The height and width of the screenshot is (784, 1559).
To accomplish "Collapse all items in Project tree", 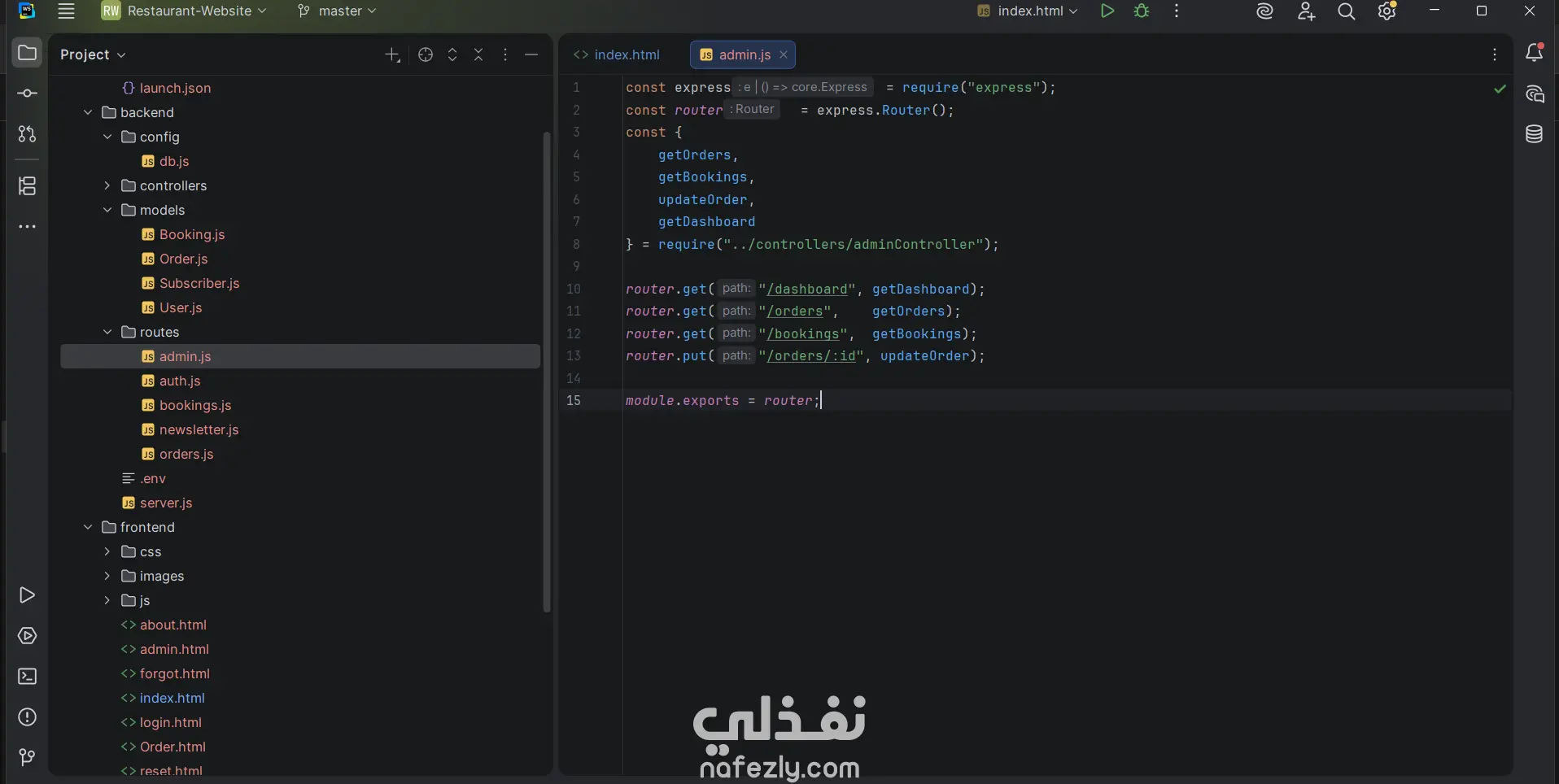I will [x=478, y=54].
